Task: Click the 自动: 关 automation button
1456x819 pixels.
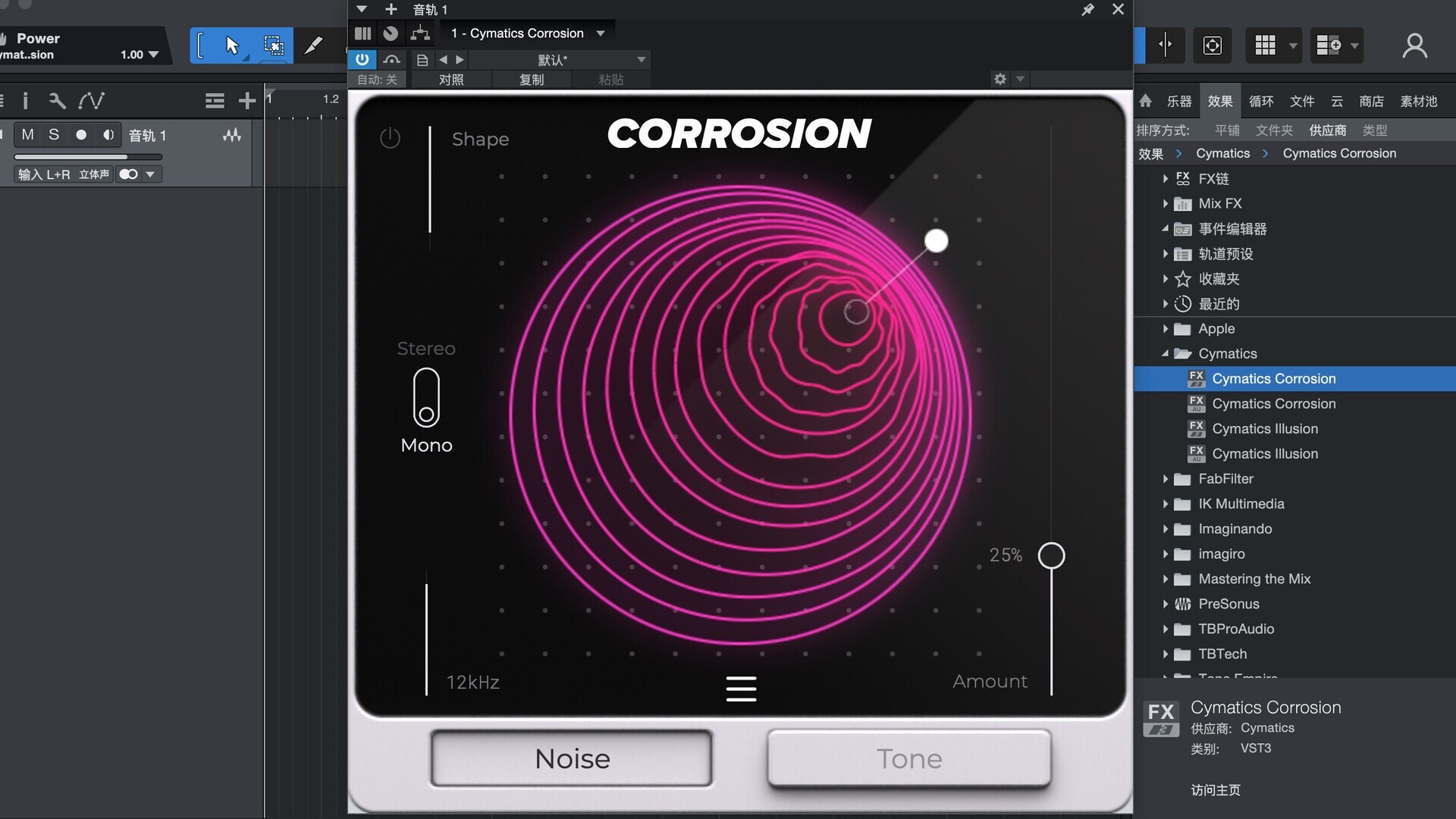Action: pyautogui.click(x=377, y=80)
